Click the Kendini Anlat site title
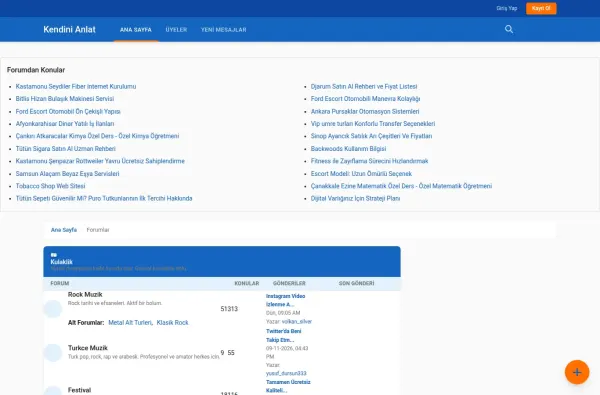This screenshot has height=395, width=600. (x=69, y=29)
